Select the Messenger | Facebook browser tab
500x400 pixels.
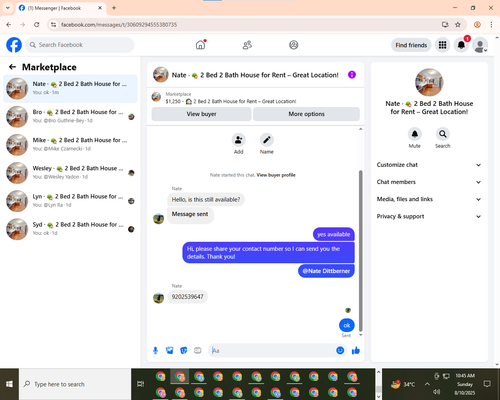[61, 8]
